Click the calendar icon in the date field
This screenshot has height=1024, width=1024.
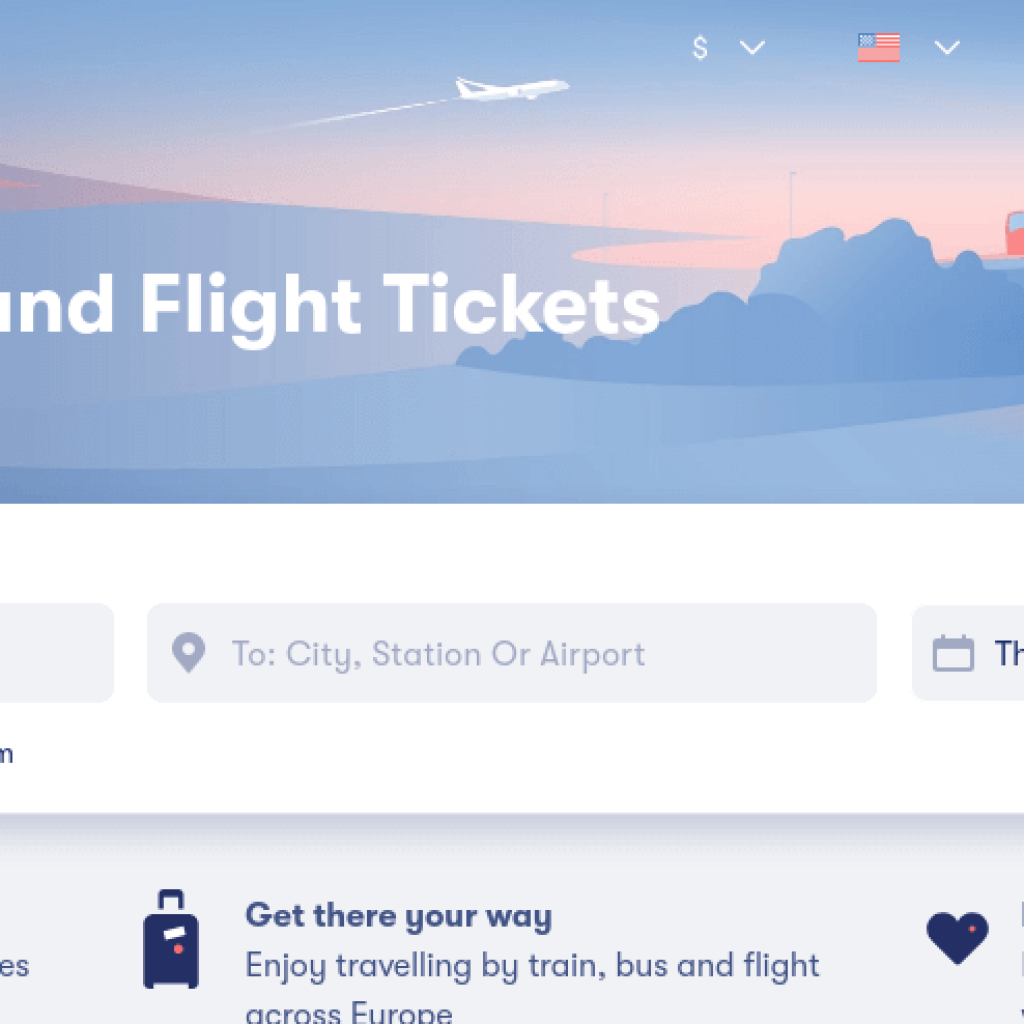[x=953, y=653]
